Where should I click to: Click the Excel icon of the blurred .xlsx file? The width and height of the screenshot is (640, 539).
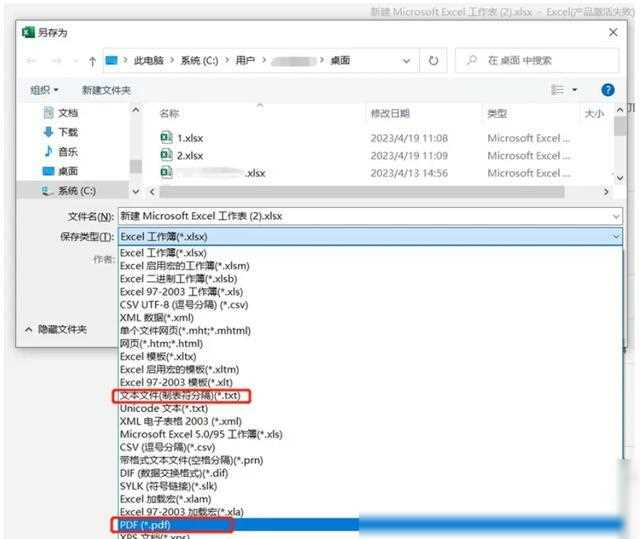[x=166, y=172]
